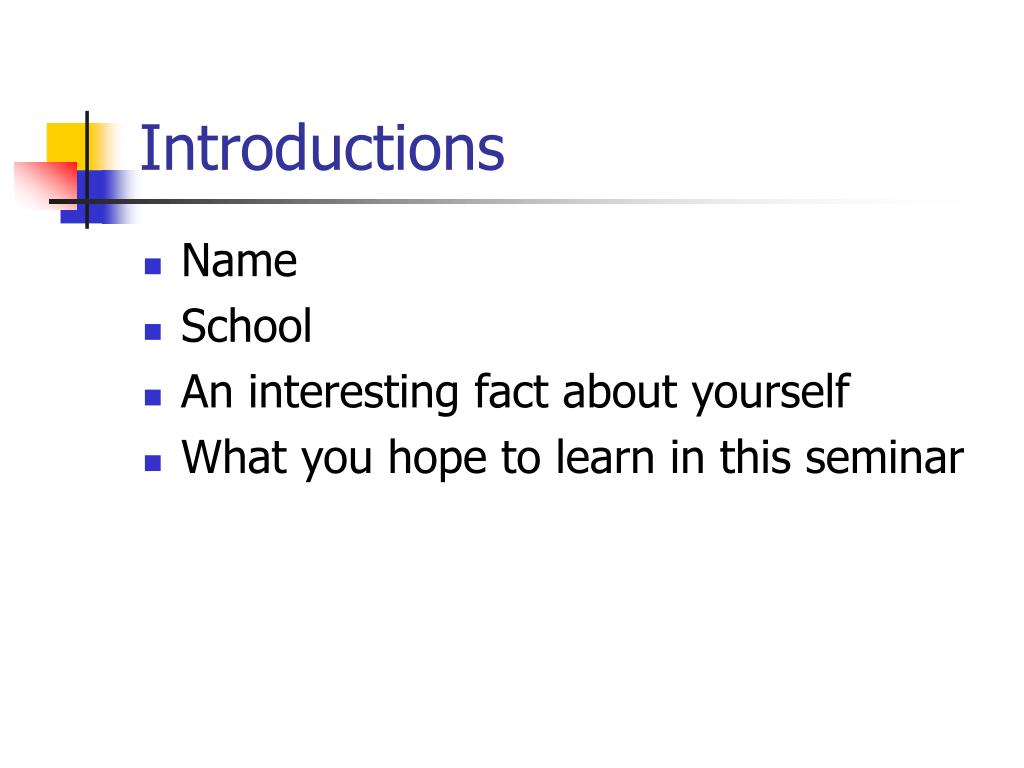The width and height of the screenshot is (1024, 768).
Task: Click 'What you hope to learn' line
Action: 572,457
